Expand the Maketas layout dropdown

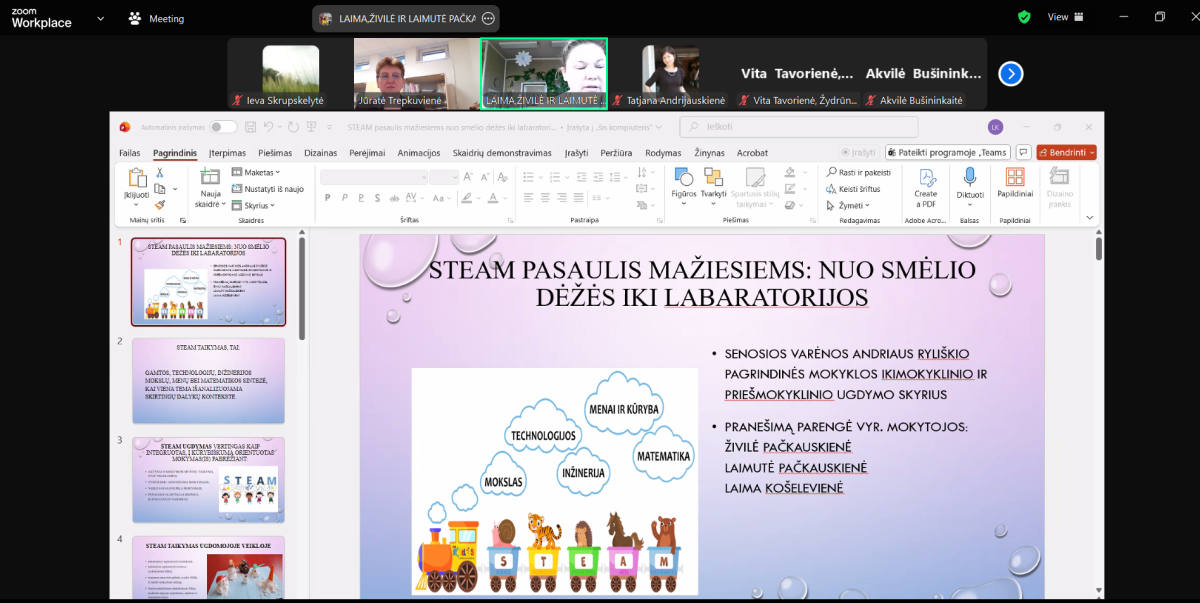[258, 172]
